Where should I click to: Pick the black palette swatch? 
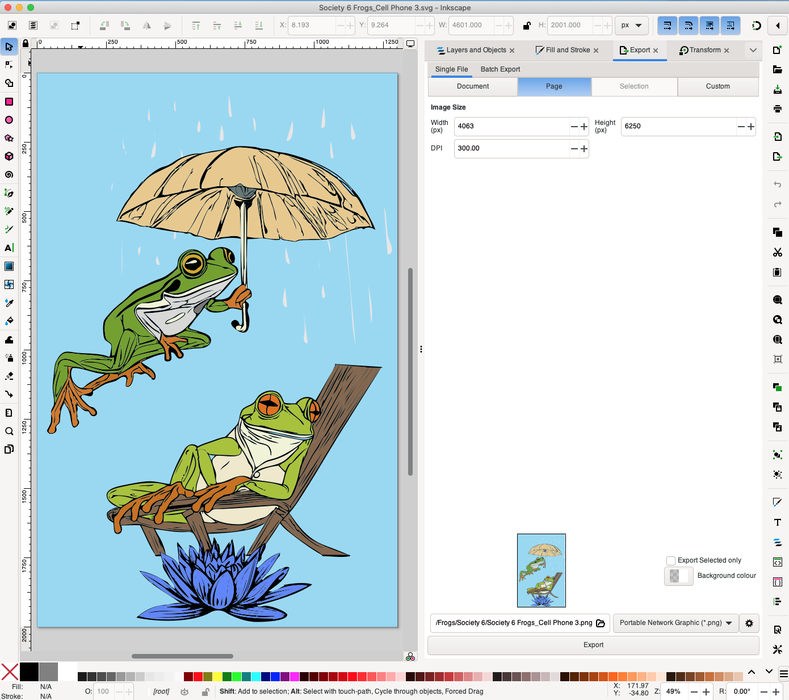pos(29,672)
